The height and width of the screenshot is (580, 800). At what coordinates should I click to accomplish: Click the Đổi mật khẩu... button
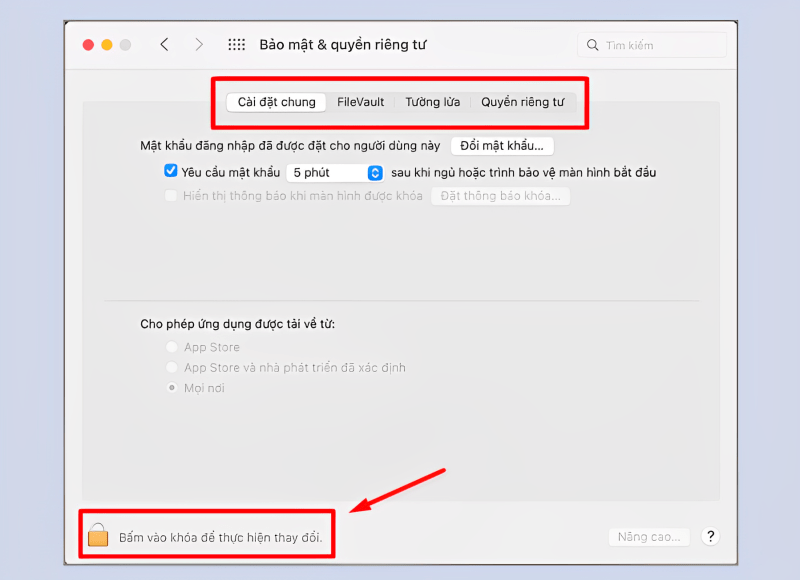click(502, 146)
